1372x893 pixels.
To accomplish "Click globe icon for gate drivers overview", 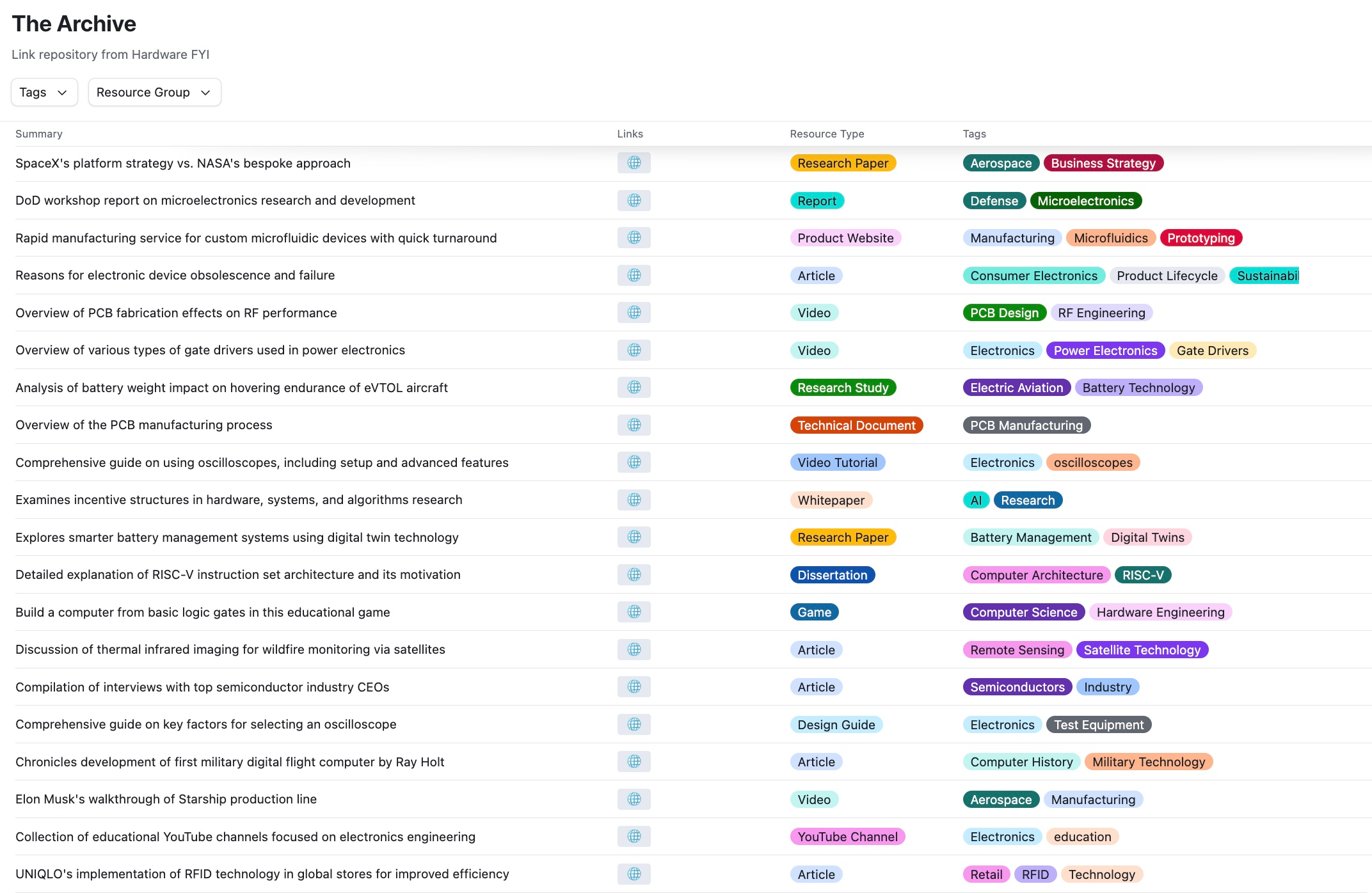I will pos(634,350).
